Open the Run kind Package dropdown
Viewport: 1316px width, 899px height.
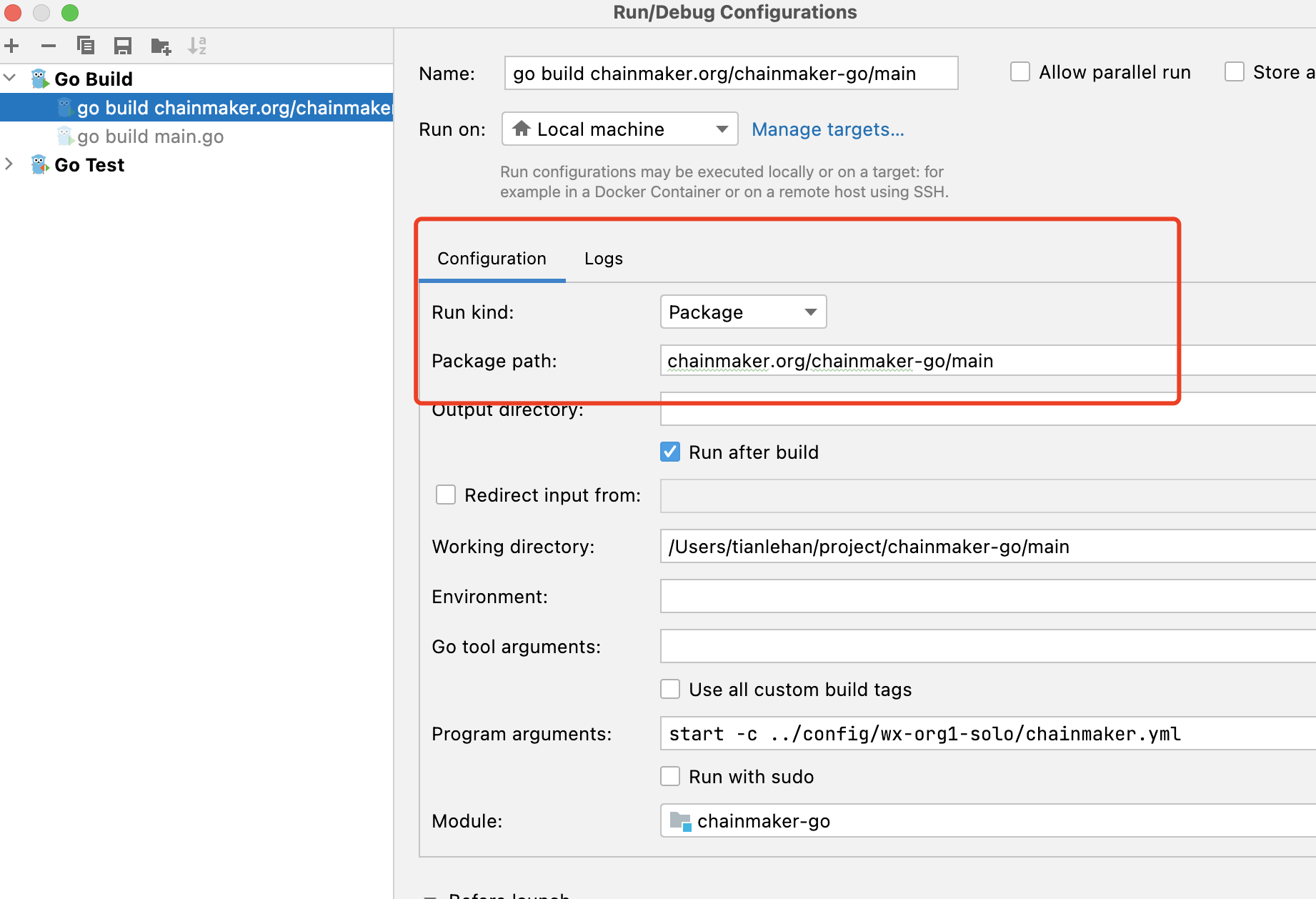[x=743, y=312]
